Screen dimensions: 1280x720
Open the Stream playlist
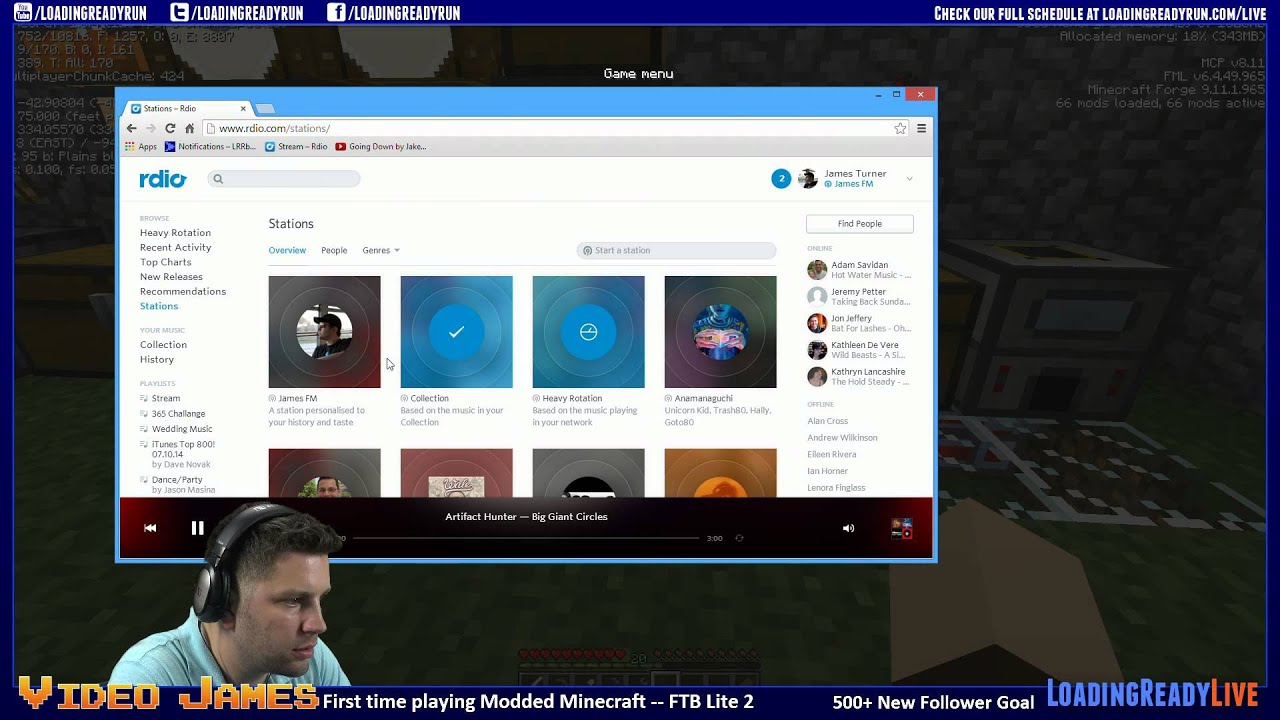pos(166,398)
